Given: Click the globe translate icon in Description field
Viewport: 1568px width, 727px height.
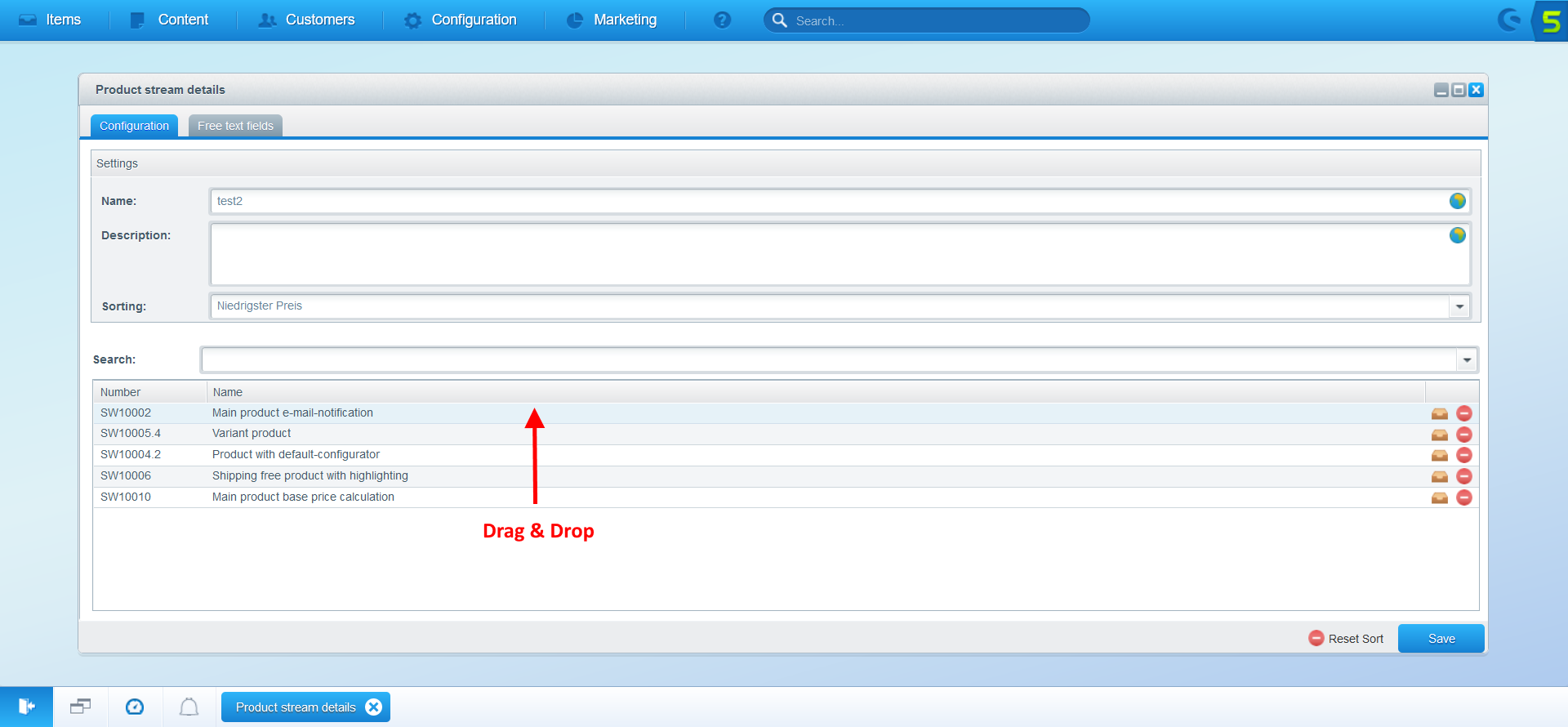Looking at the screenshot, I should (x=1457, y=235).
